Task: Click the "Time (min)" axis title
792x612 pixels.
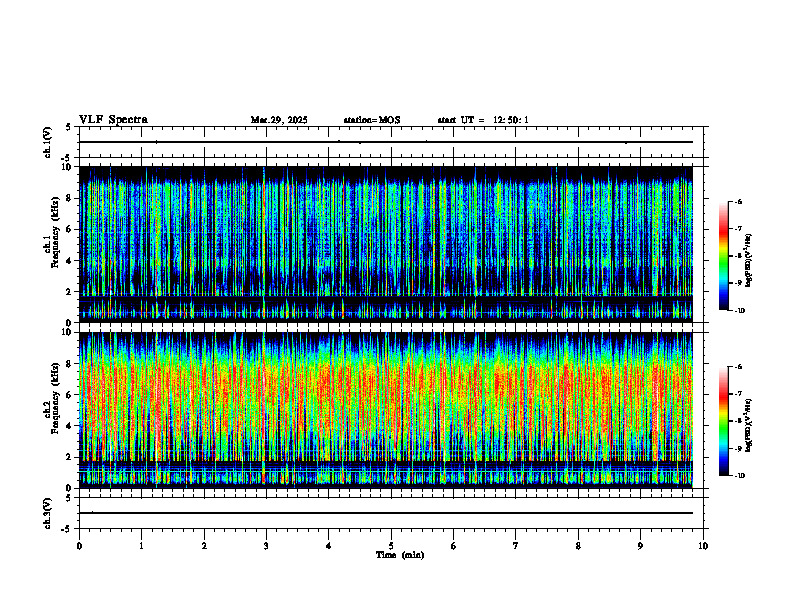Action: [400, 555]
